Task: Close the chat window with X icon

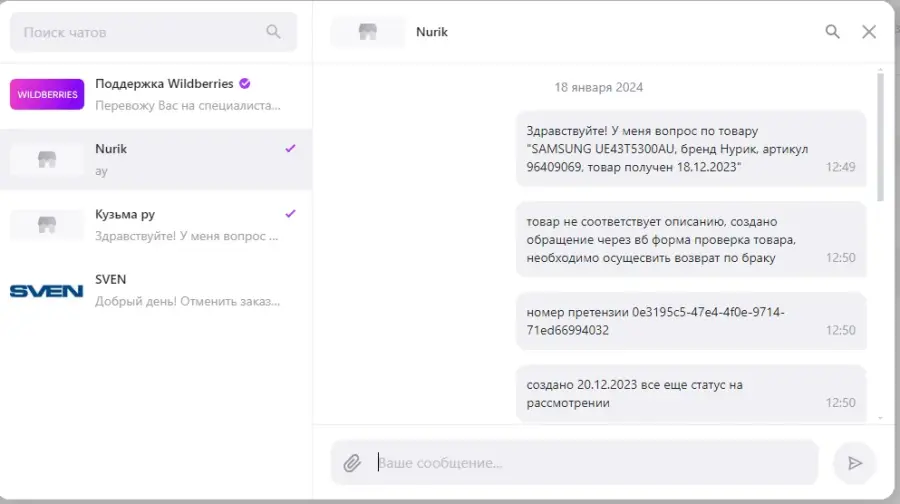Action: click(869, 32)
